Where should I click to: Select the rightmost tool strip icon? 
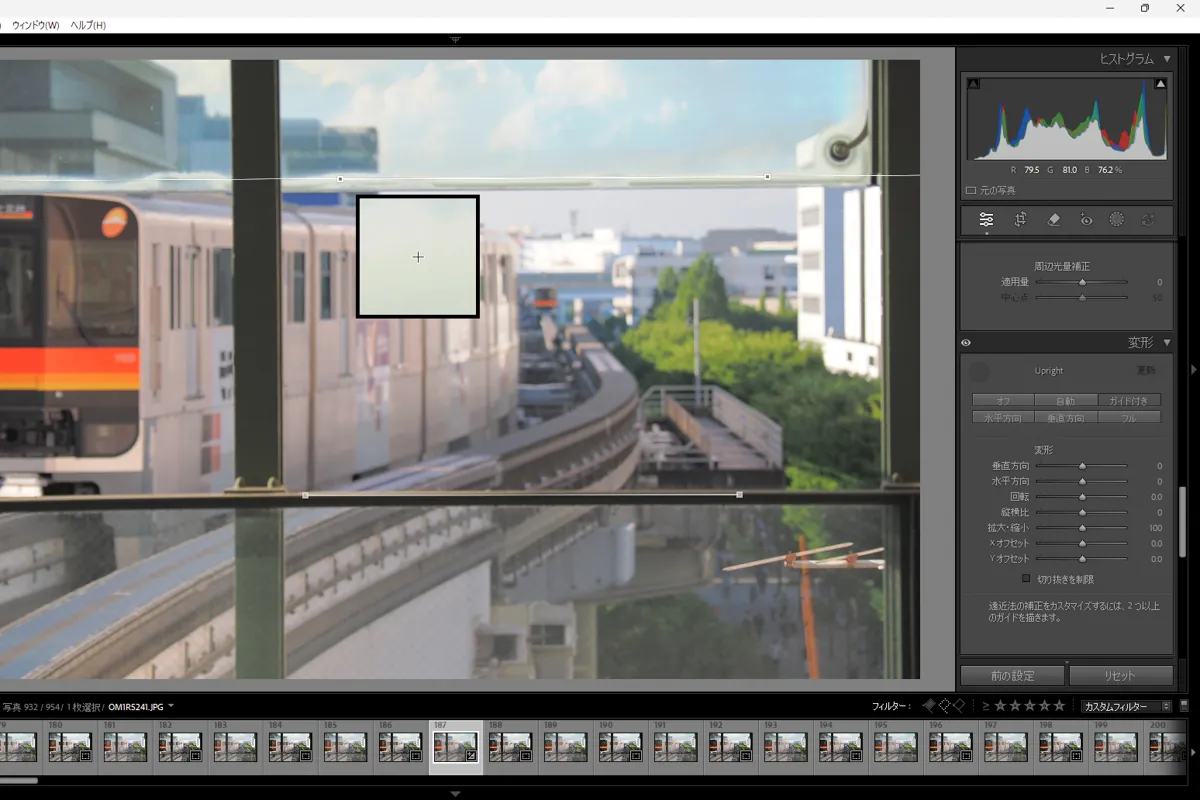(x=1148, y=220)
